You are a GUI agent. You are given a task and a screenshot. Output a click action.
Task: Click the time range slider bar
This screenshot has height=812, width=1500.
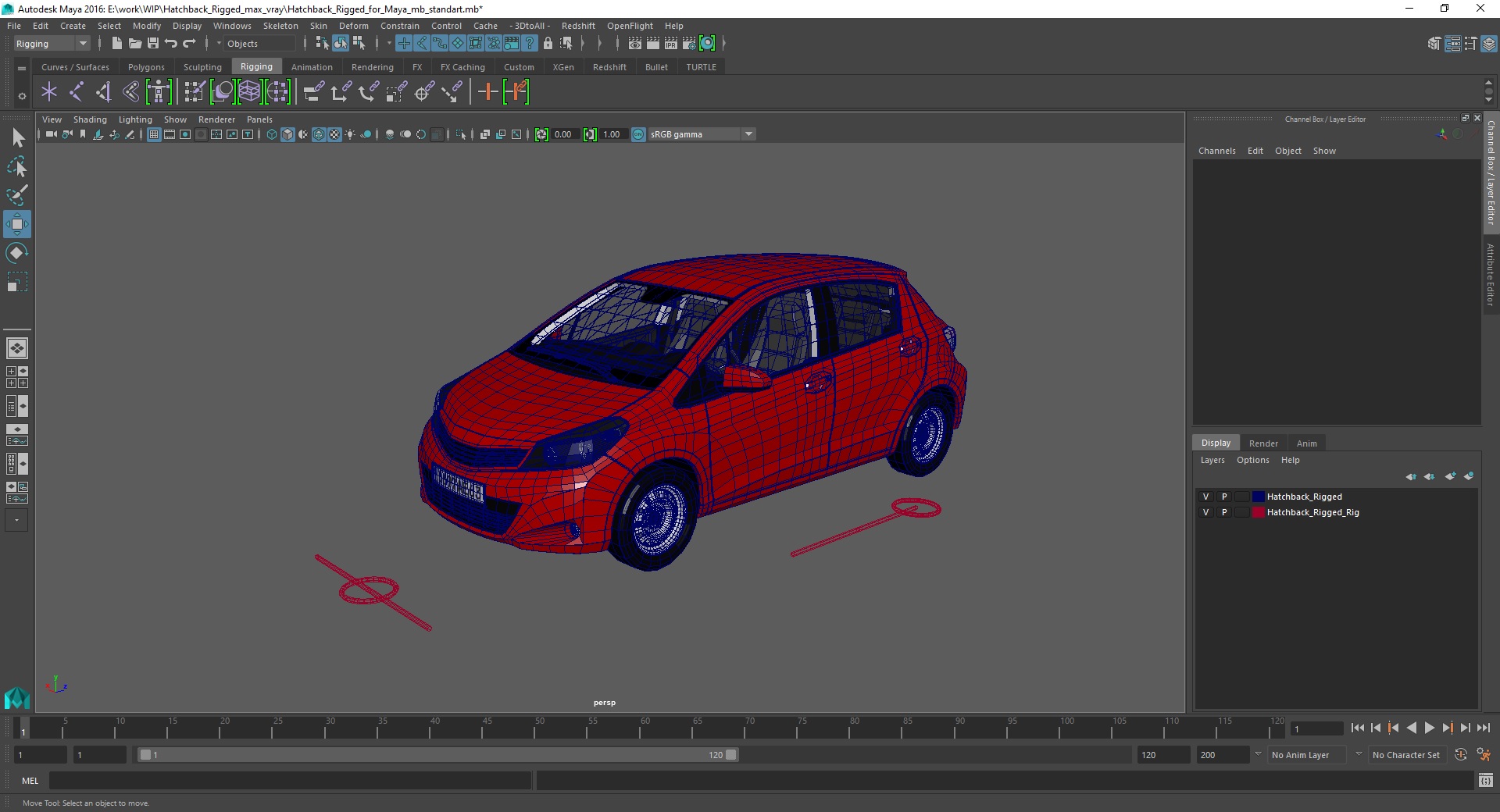coord(437,755)
